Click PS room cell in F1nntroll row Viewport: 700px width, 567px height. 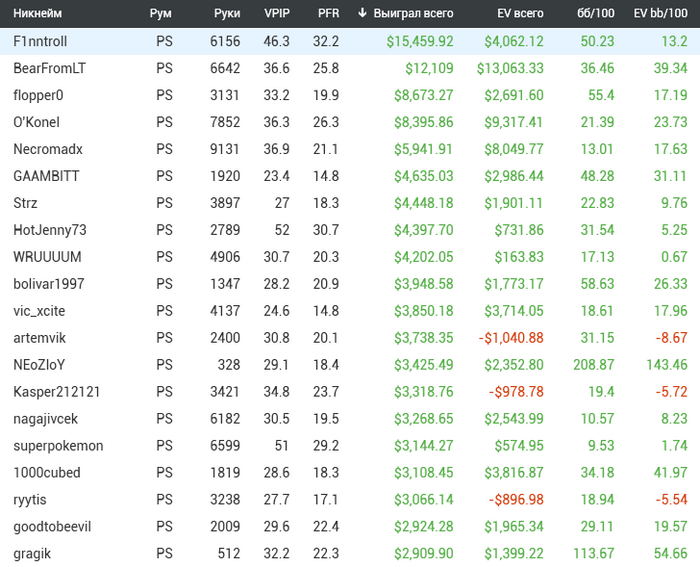(x=164, y=42)
